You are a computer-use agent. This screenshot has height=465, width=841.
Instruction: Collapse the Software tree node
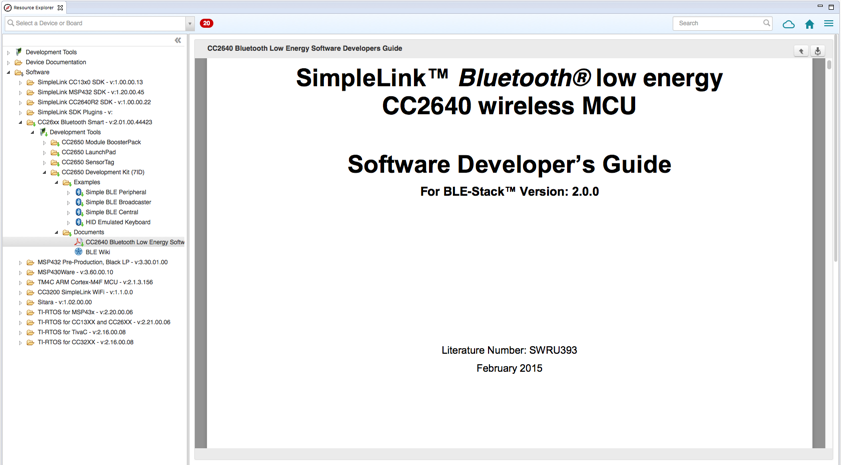8,72
